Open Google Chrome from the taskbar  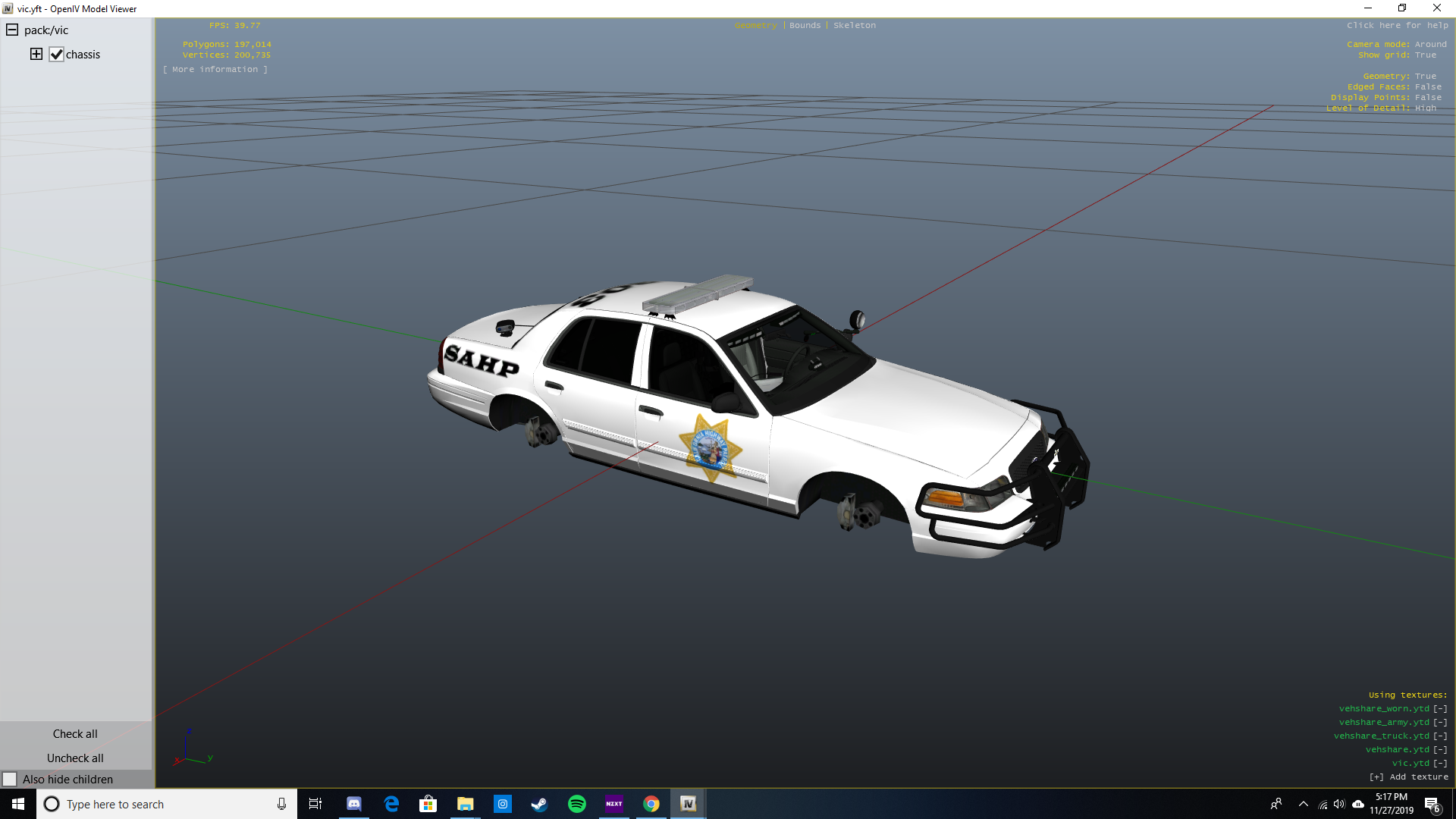coord(651,804)
